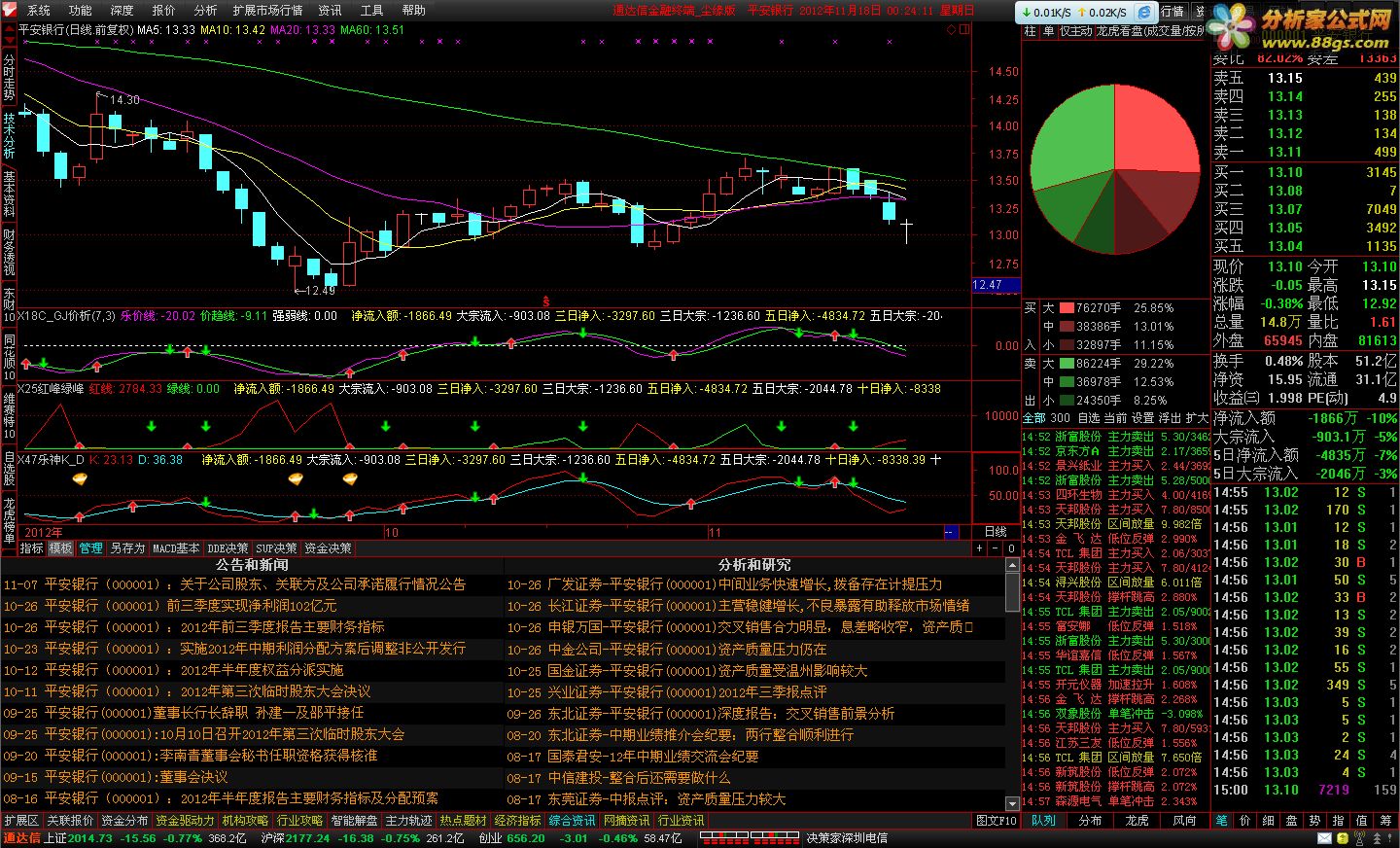Open the 分时走势 side tab
Viewport: 1400px width, 848px height.
pos(9,77)
